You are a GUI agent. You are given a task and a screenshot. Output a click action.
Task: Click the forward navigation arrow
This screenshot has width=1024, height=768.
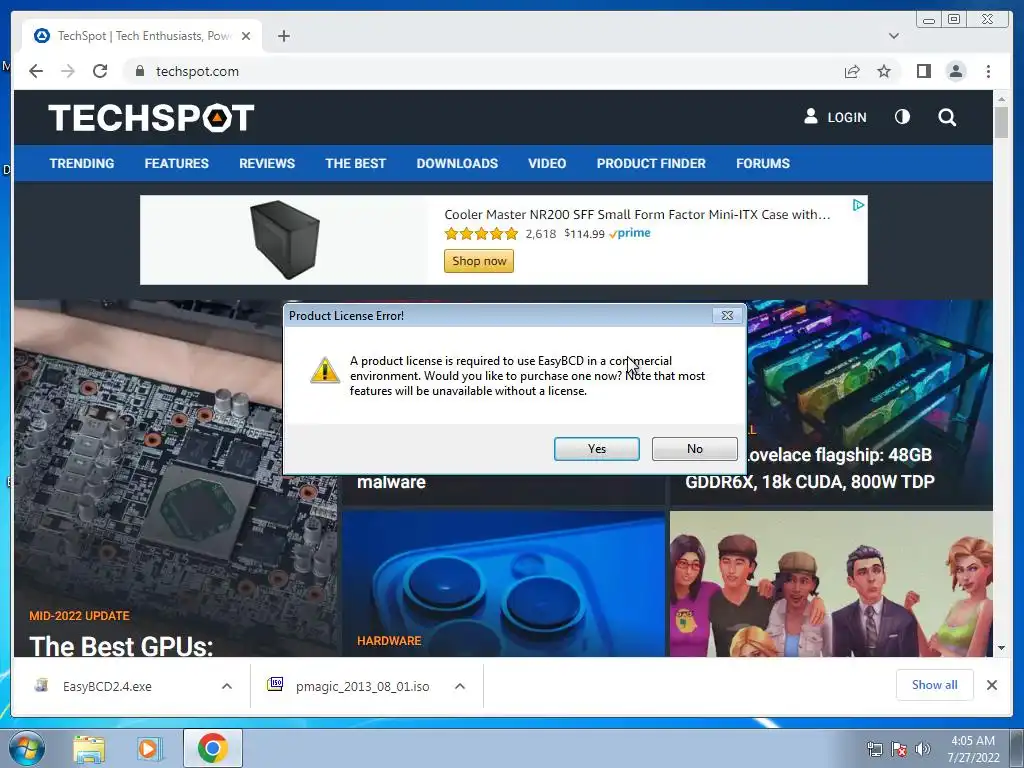click(x=68, y=71)
